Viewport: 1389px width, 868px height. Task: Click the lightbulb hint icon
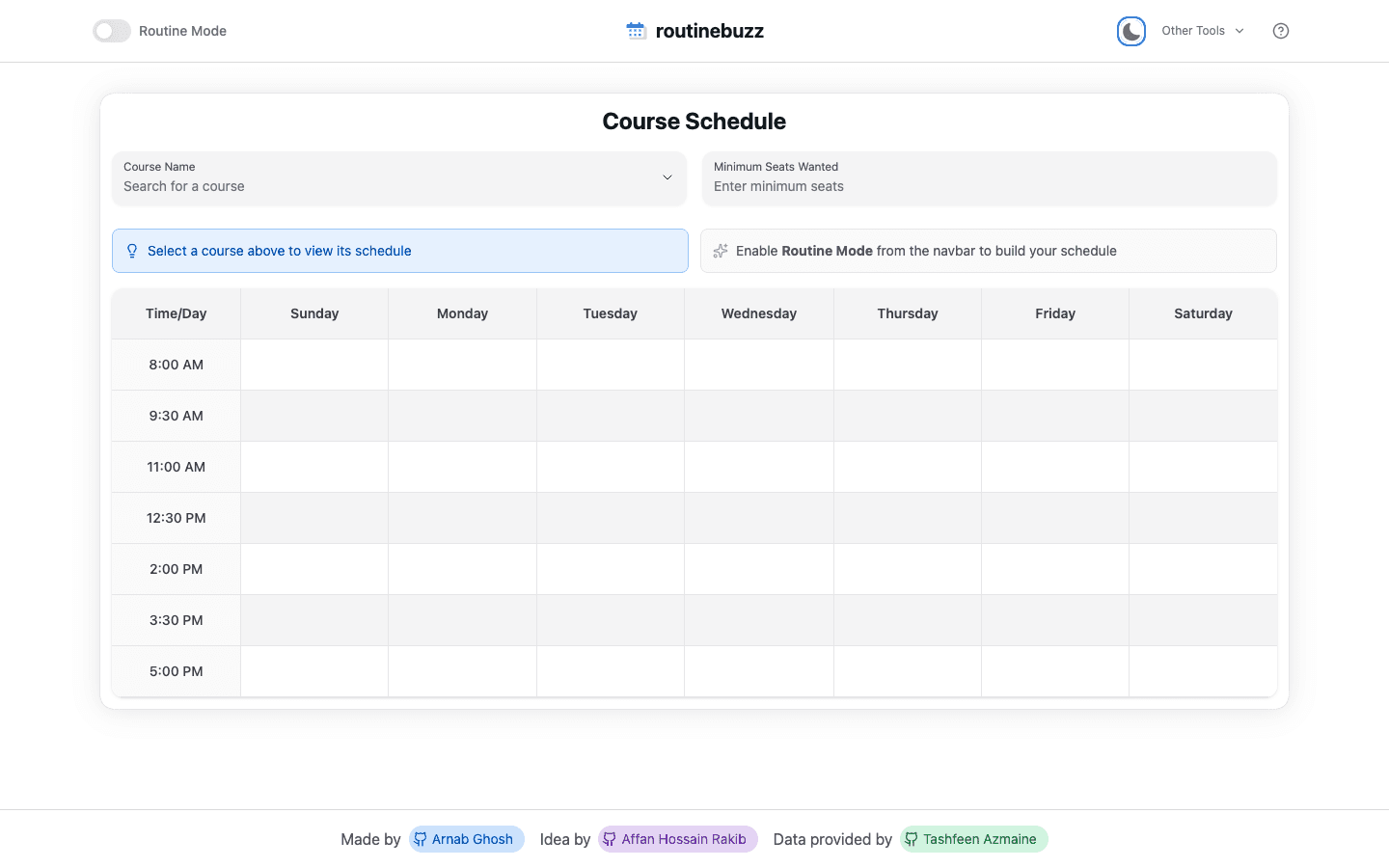[132, 251]
